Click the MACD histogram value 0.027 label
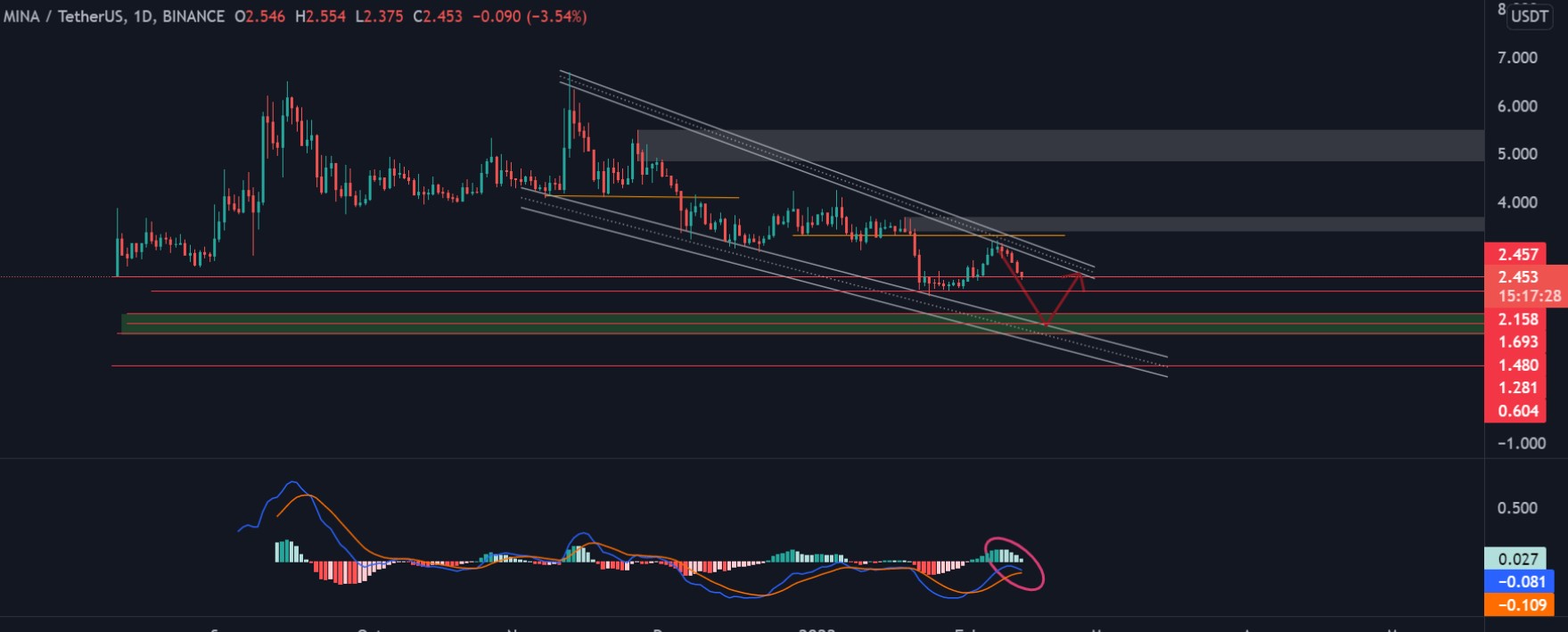The image size is (1568, 632). (1517, 559)
